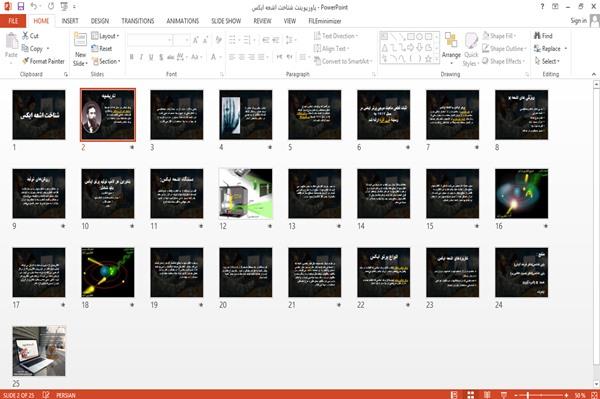This screenshot has height=399, width=600.
Task: Open the font name combo box
Action: click(x=150, y=40)
